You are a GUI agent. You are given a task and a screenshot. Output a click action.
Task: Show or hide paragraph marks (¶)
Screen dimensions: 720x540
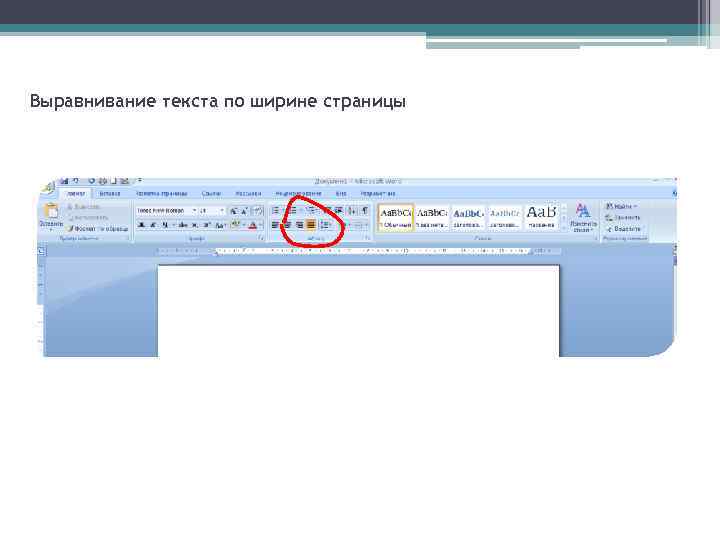(x=365, y=211)
